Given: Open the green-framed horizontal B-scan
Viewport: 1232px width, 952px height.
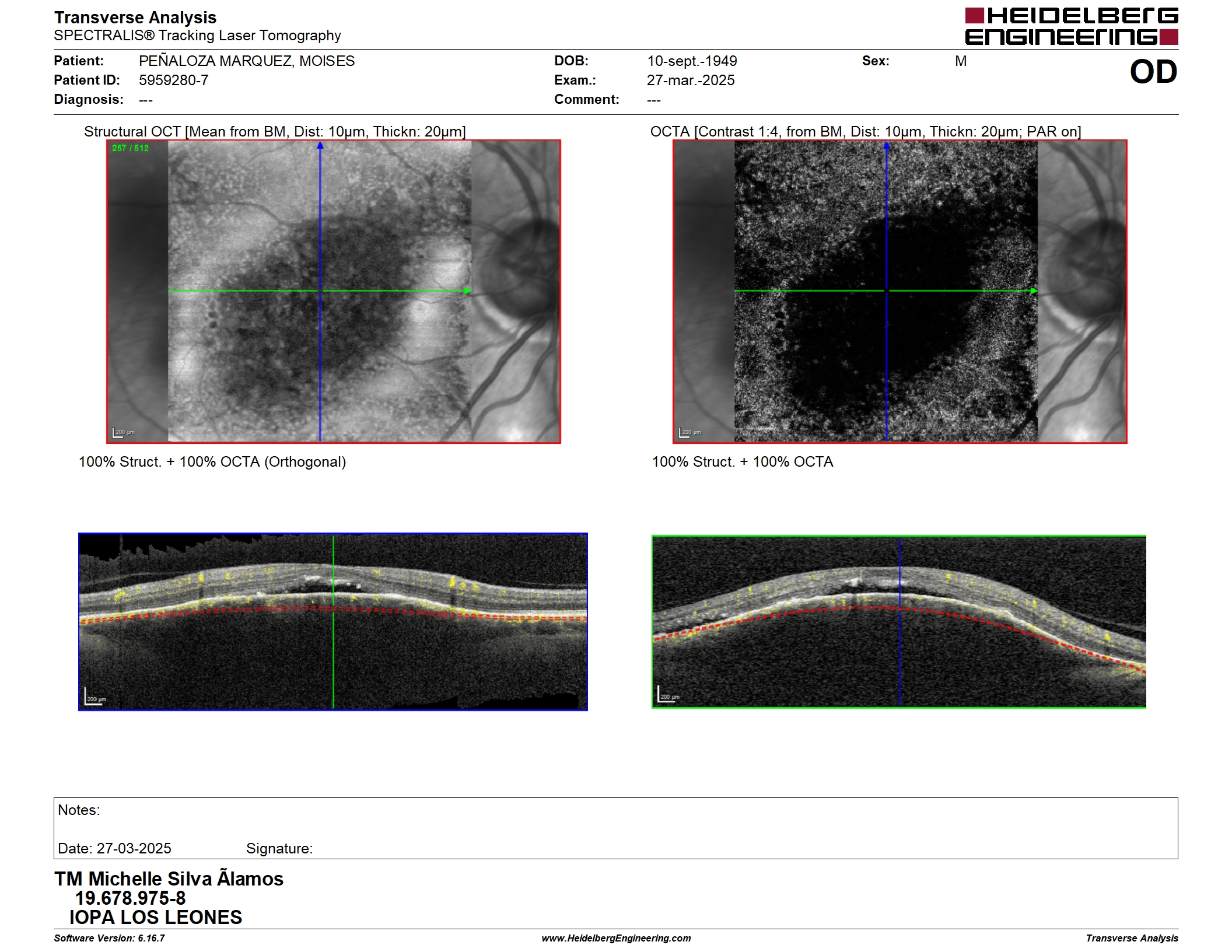Looking at the screenshot, I should (899, 622).
